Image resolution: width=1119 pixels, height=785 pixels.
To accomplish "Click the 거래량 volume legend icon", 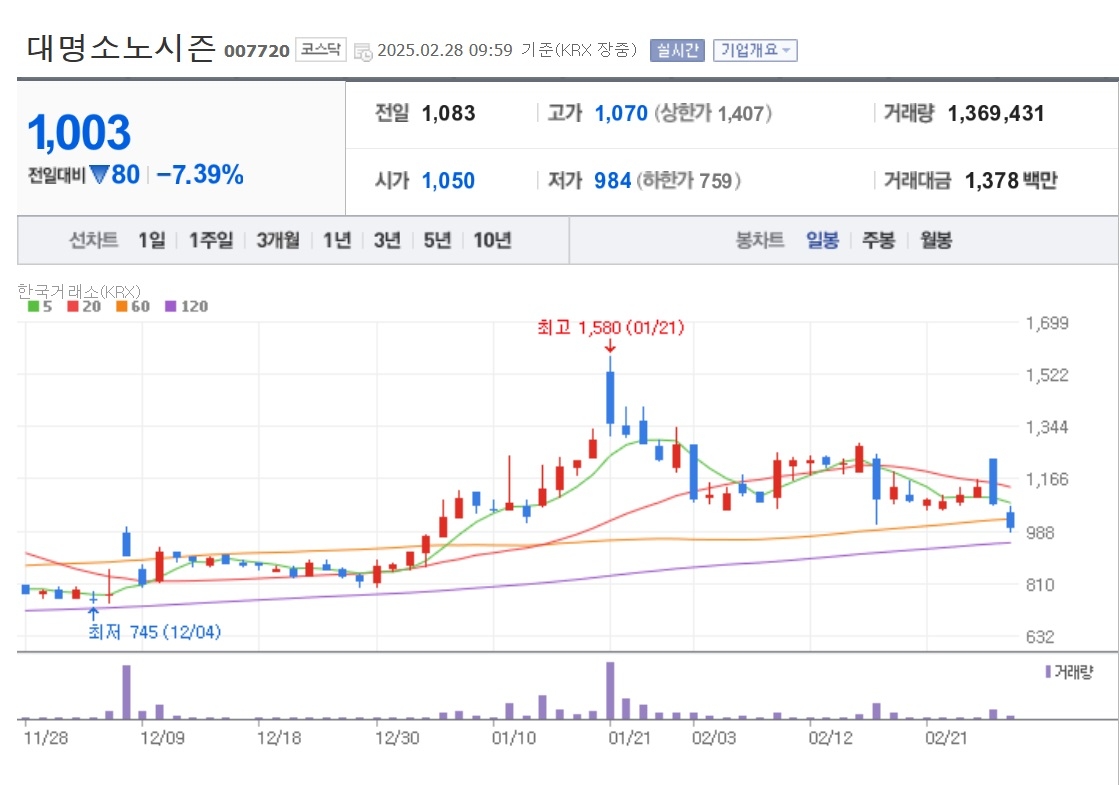I will coord(1048,672).
